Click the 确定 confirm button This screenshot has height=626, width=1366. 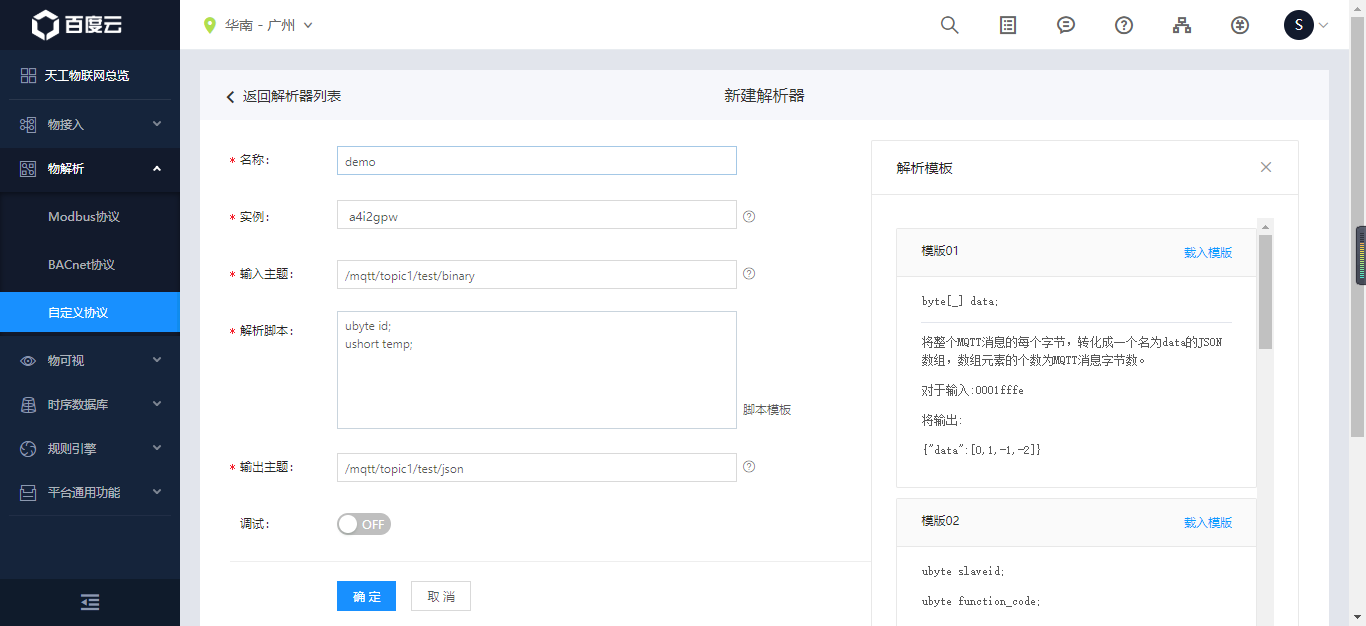tap(366, 596)
